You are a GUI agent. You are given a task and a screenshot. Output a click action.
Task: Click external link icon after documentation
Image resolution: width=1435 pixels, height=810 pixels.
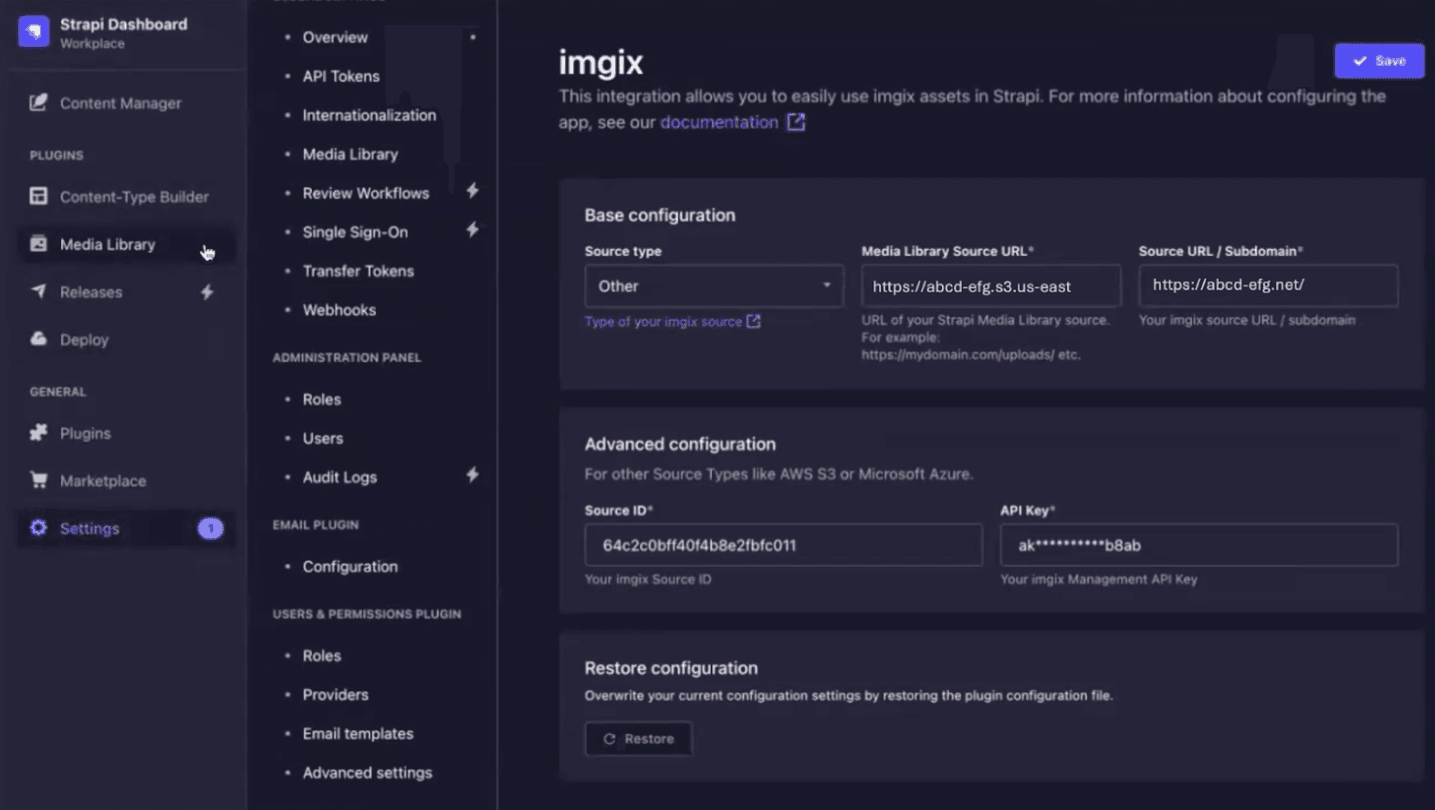(796, 122)
